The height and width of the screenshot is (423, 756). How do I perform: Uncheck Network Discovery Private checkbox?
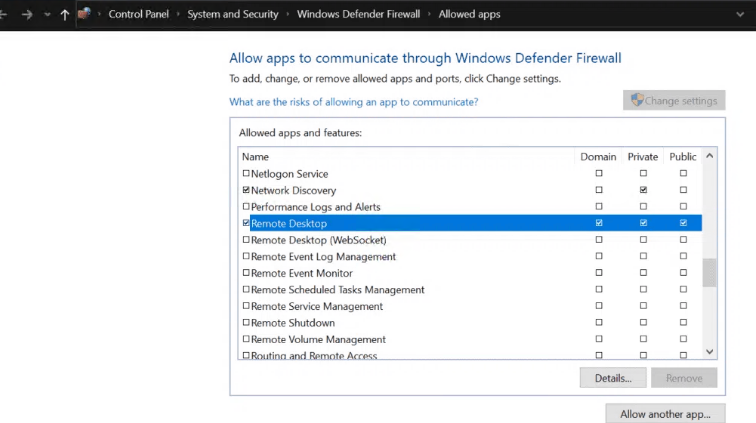coord(643,190)
